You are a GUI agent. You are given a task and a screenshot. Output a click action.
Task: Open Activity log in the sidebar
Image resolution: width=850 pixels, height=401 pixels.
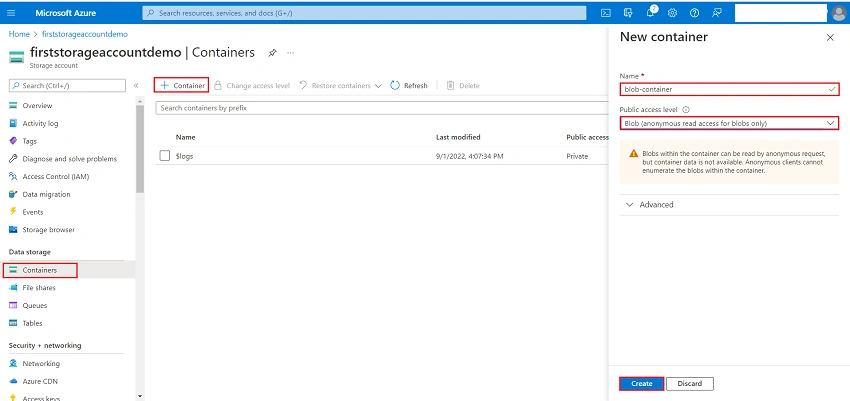coord(40,124)
